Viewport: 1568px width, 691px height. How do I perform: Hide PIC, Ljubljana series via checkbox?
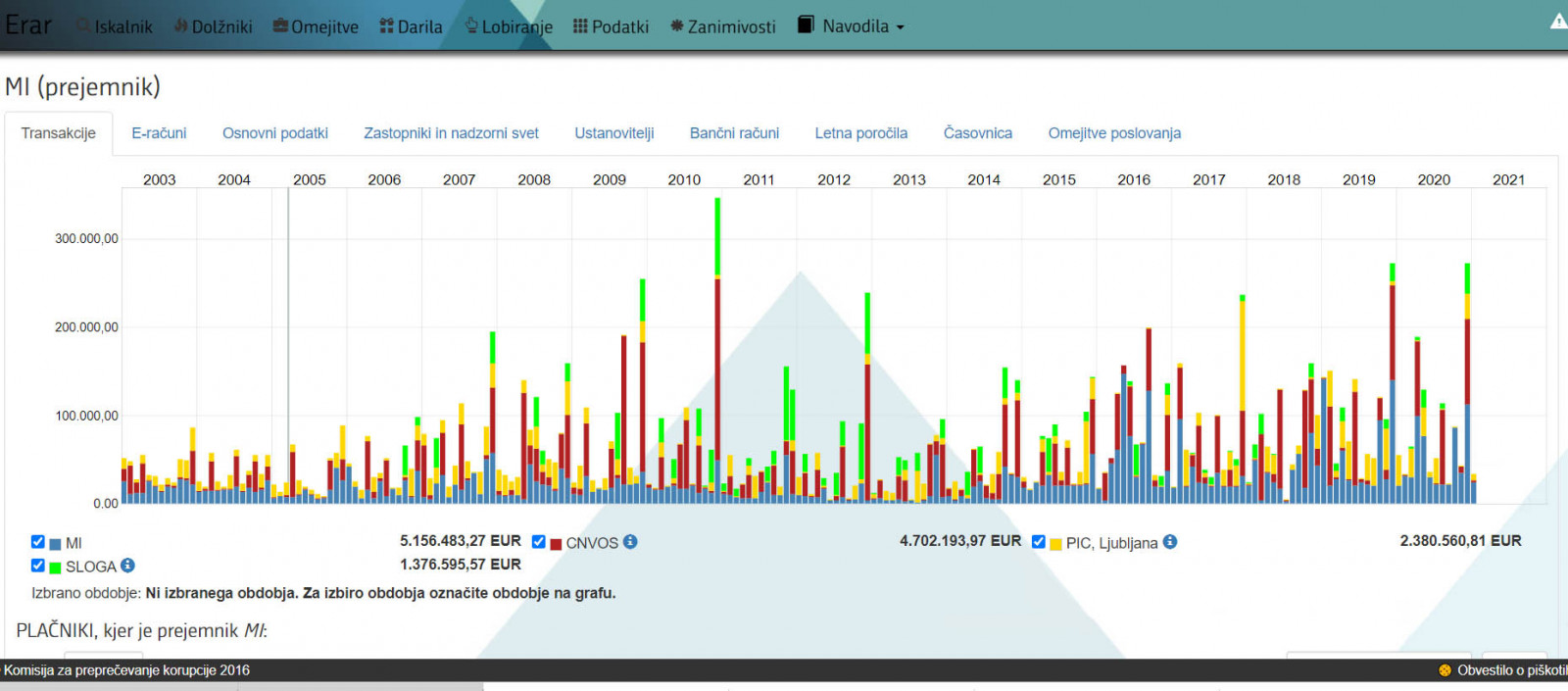[x=1039, y=542]
